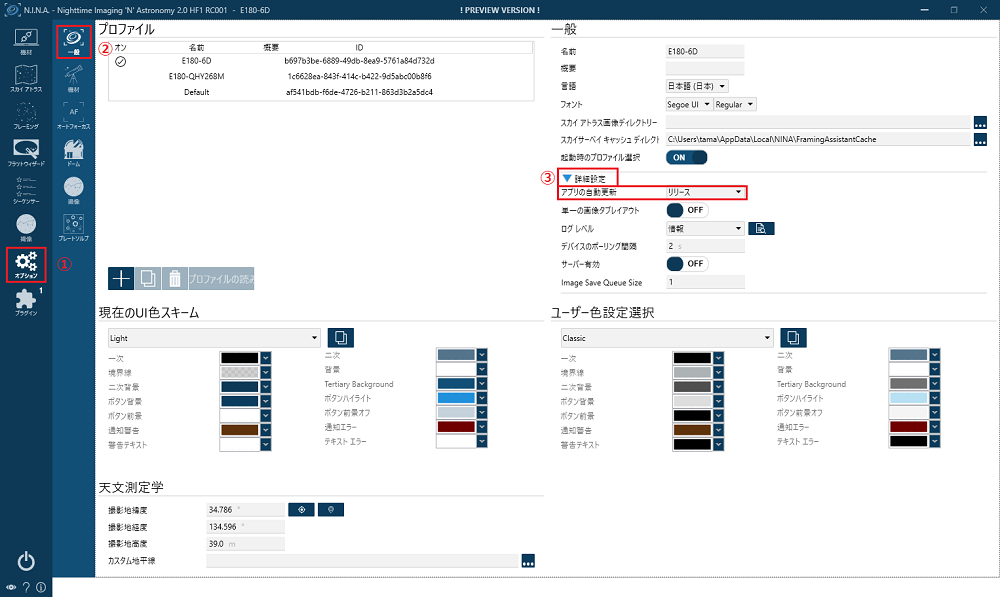Click the eye icon in the bottom-left corner
This screenshot has height=597, width=1000.
pyautogui.click(x=11, y=587)
